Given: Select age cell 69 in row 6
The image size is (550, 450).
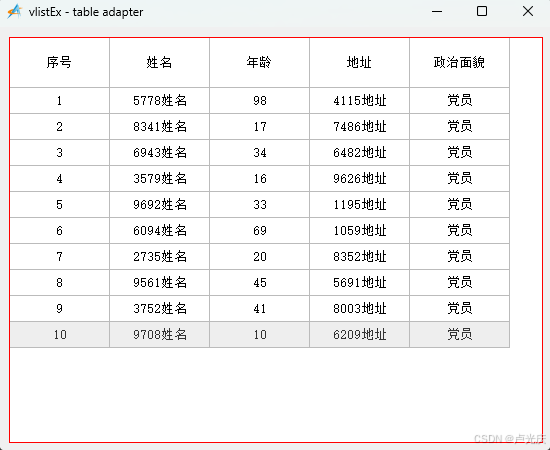Looking at the screenshot, I should coord(260,230).
